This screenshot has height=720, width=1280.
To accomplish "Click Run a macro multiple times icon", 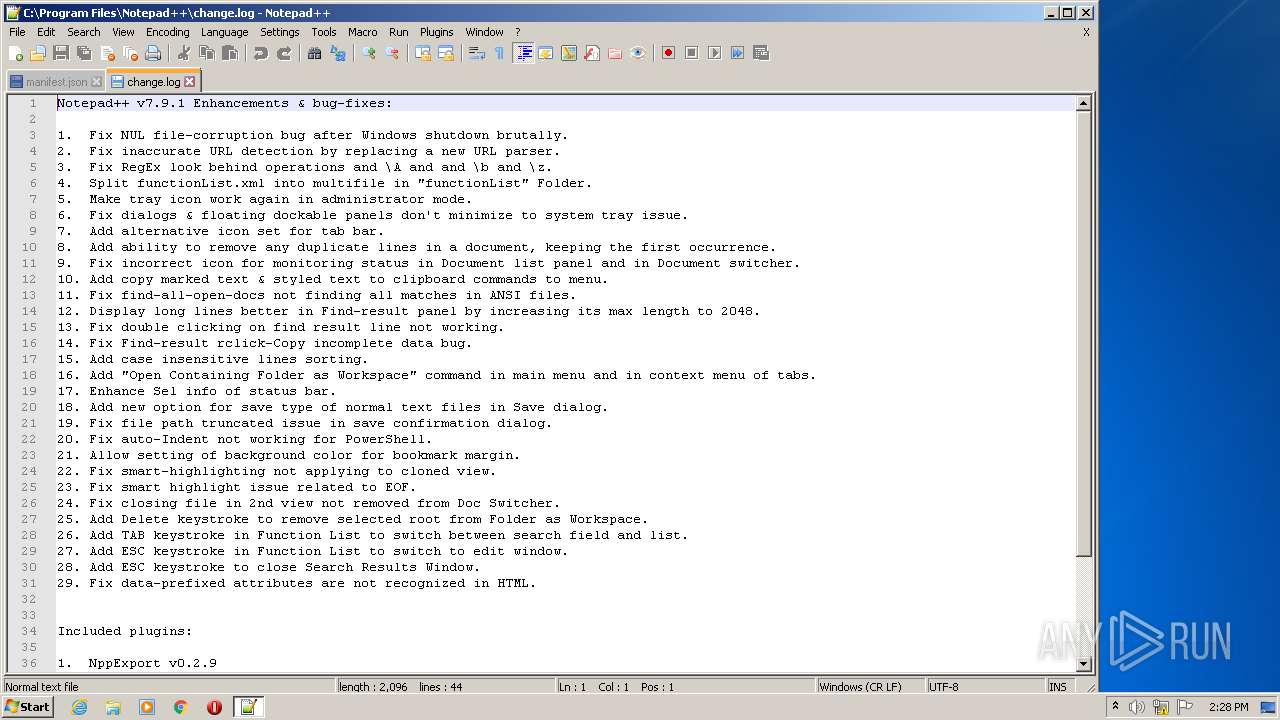I will [737, 53].
